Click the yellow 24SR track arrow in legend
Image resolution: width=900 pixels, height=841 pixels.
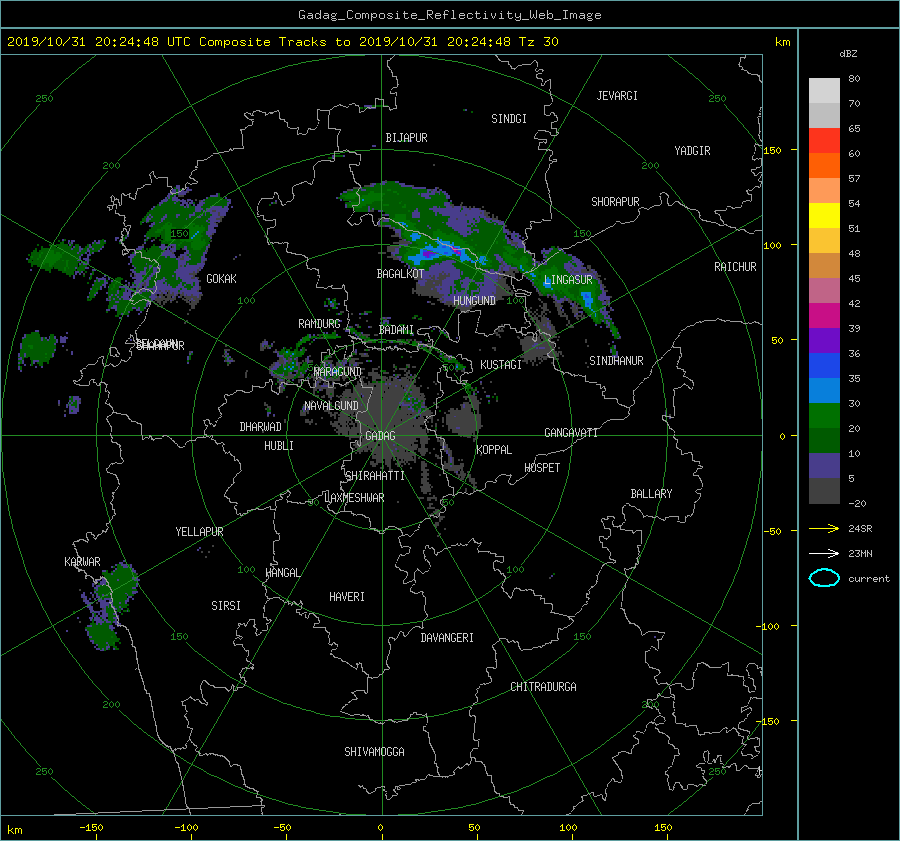tap(824, 528)
